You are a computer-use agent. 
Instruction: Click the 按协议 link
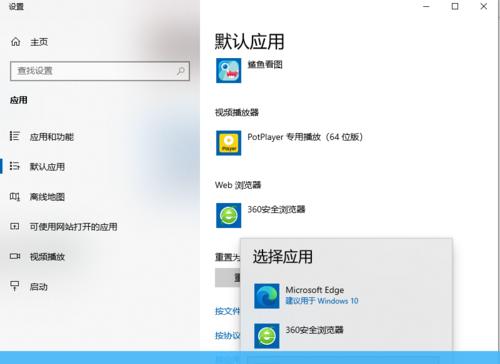click(x=228, y=335)
